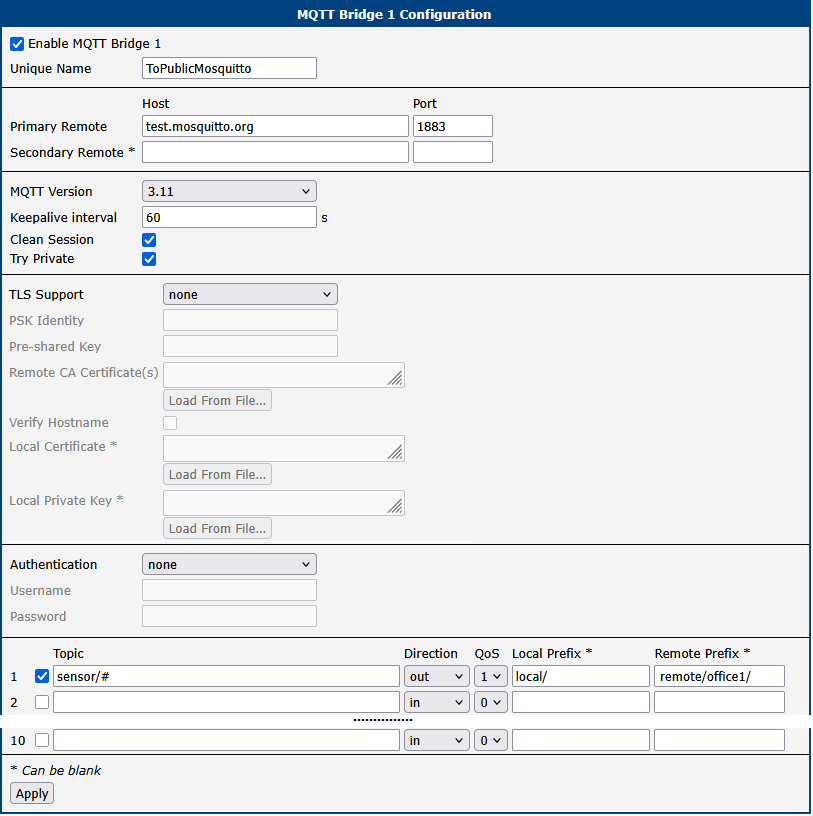The width and height of the screenshot is (813, 816).
Task: Click the Primary Remote port field
Action: coord(453,126)
